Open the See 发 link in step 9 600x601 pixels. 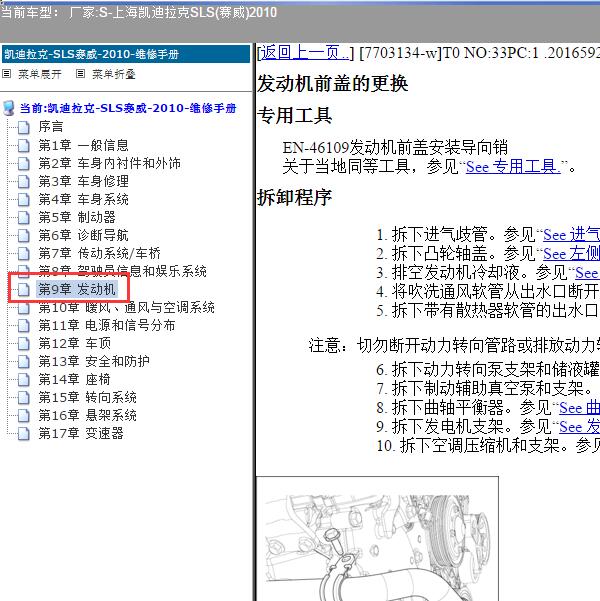579,427
